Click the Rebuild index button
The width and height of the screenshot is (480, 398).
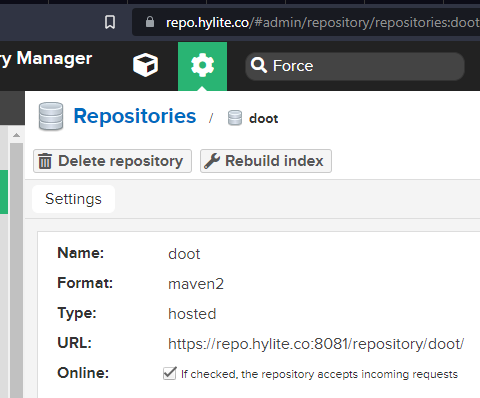tap(266, 161)
